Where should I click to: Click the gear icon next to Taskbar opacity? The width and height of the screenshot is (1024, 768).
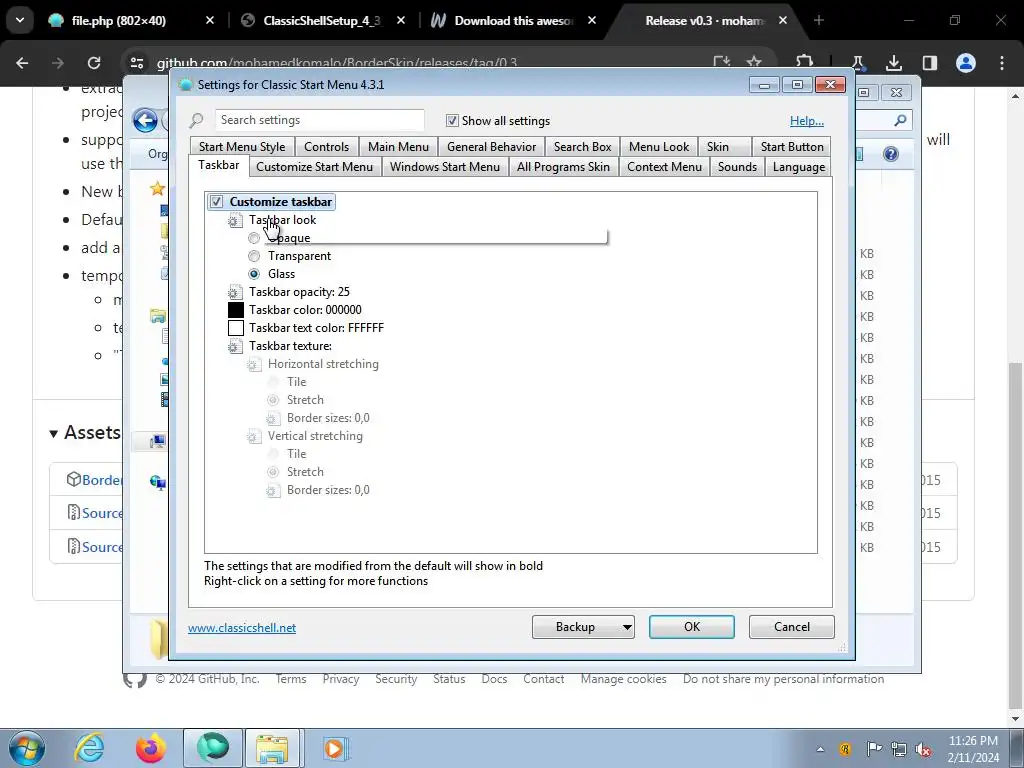click(x=235, y=292)
